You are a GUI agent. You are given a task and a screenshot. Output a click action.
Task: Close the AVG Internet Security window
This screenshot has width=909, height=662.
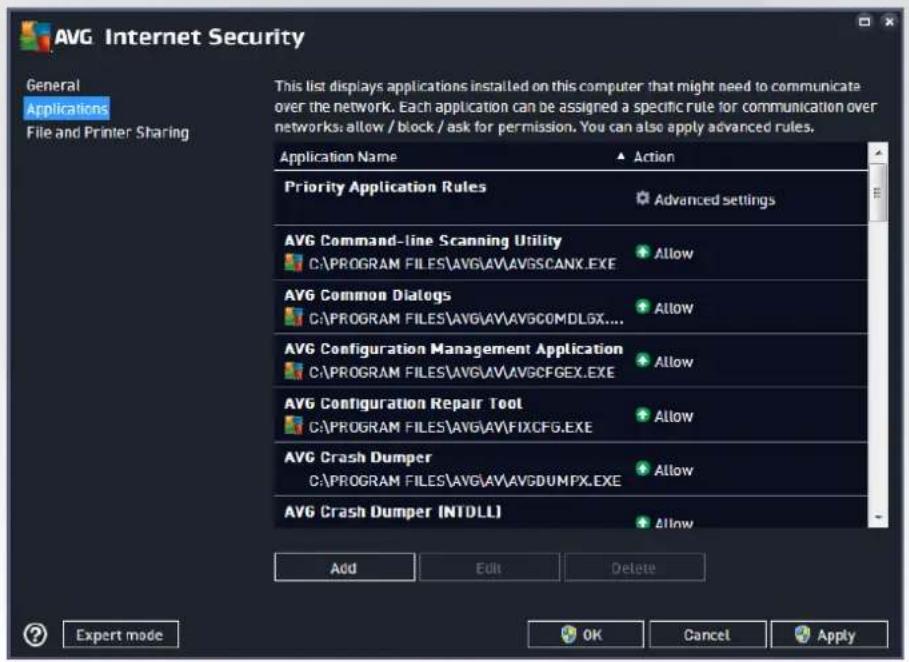[889, 21]
